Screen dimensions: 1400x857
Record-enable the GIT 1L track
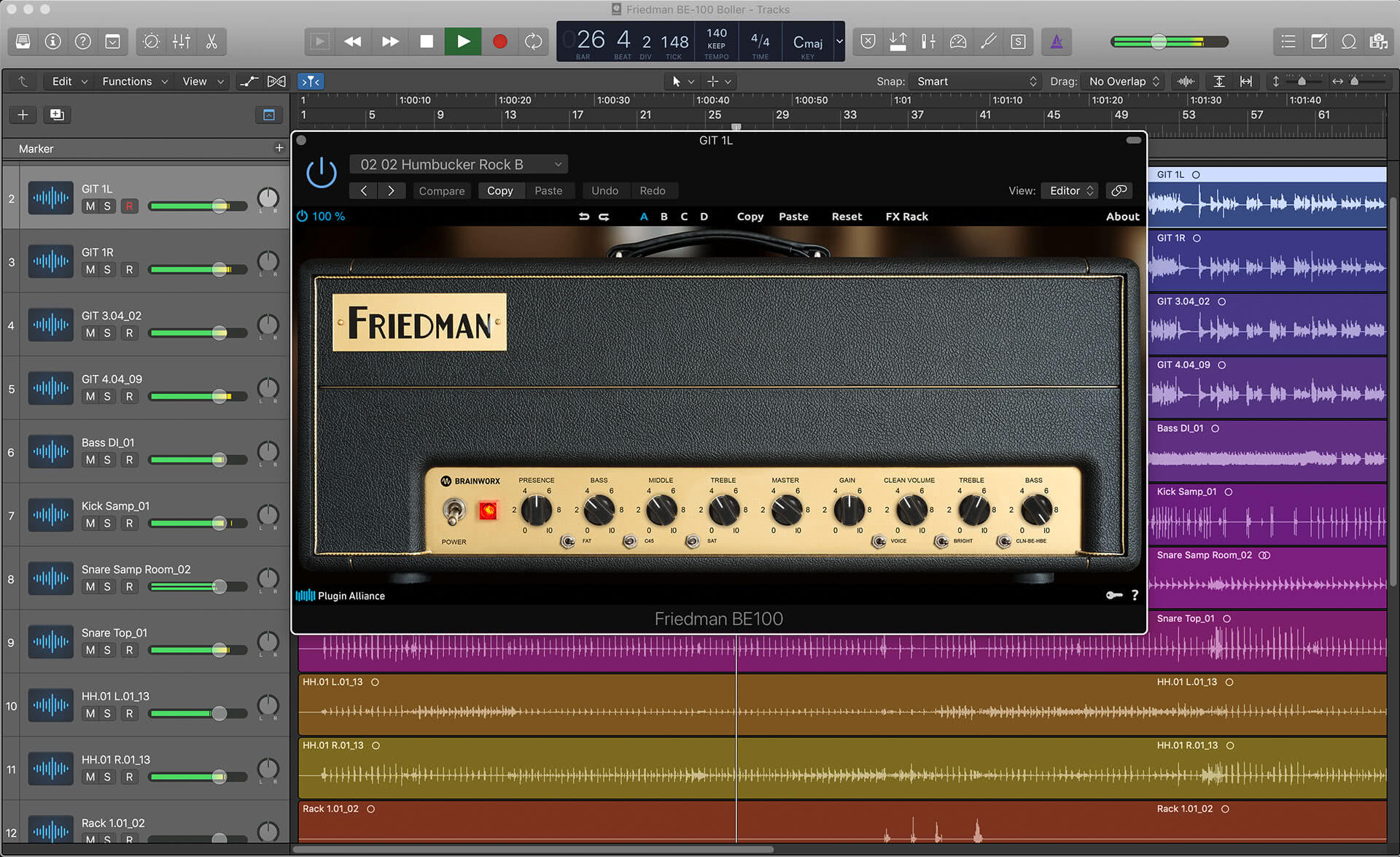129,206
